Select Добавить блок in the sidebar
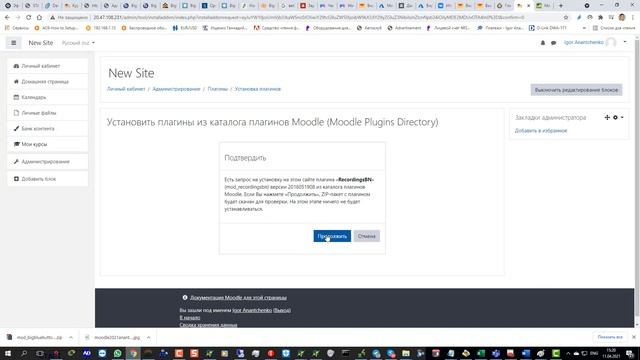Viewport: 640px width, 360px height. coord(48,179)
